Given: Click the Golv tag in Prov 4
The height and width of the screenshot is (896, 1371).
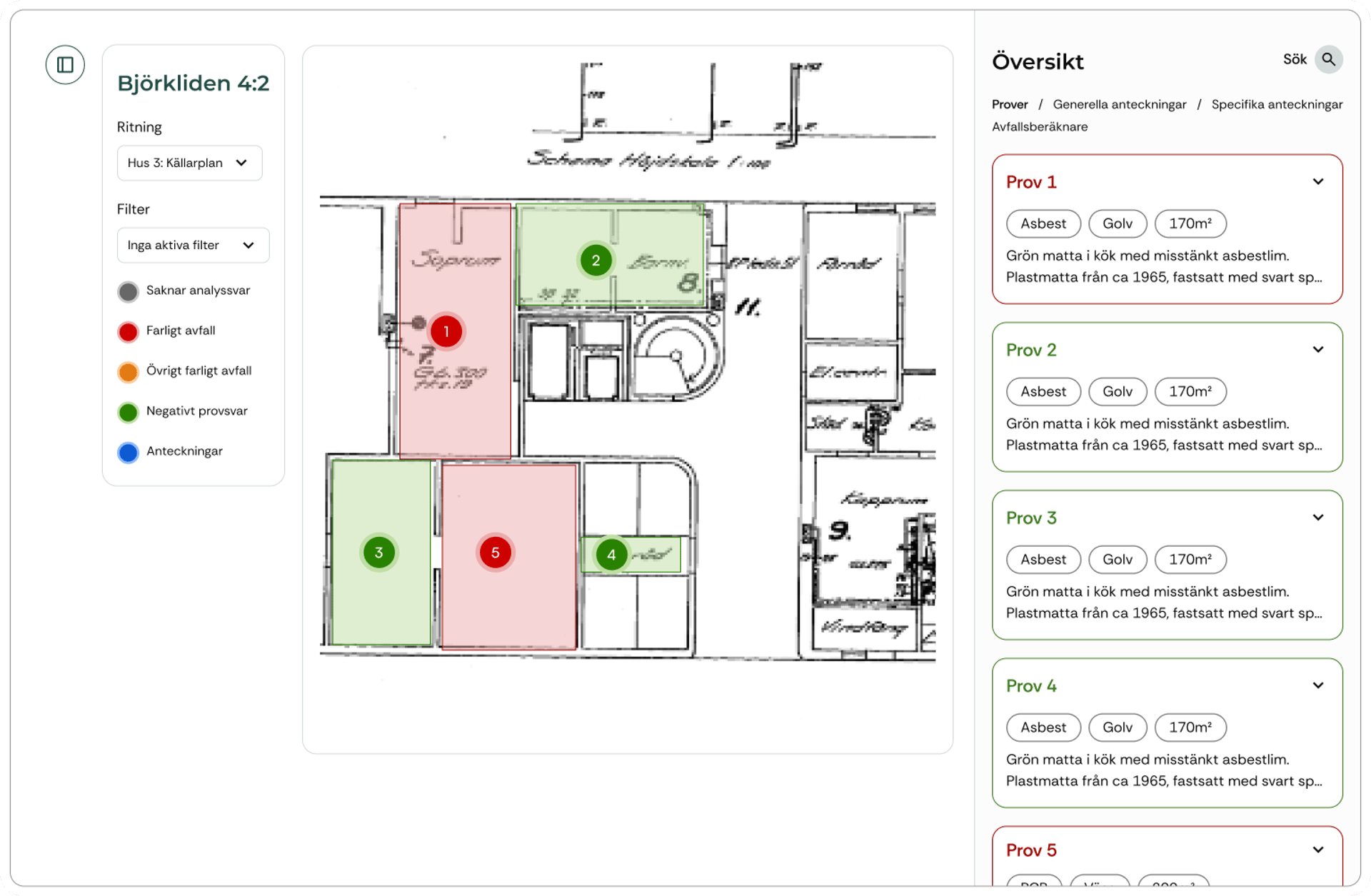Looking at the screenshot, I should [x=1118, y=727].
